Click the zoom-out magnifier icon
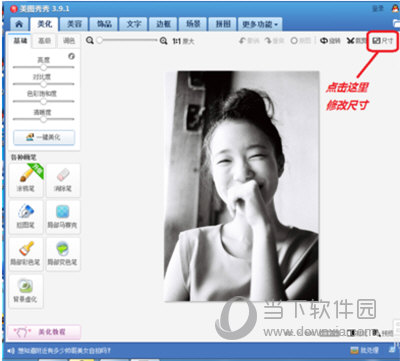Viewport: 400px width, 361px height. tap(89, 40)
